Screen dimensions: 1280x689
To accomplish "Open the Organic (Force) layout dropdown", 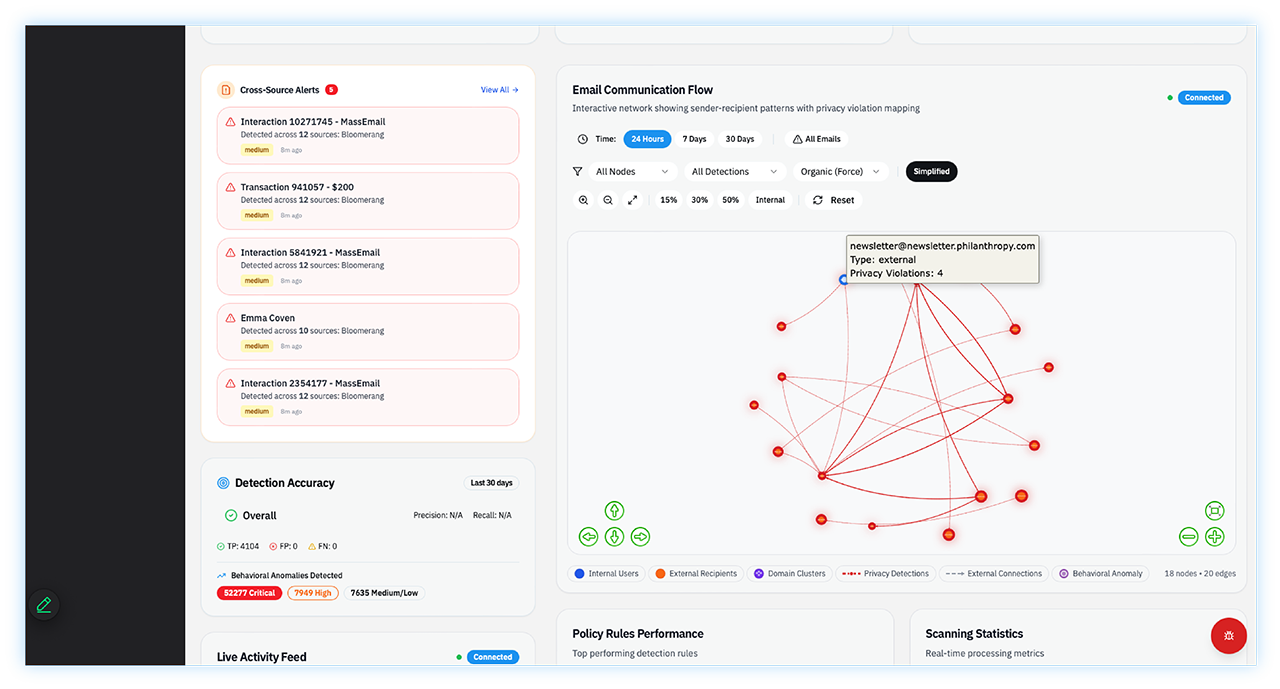I will (840, 172).
